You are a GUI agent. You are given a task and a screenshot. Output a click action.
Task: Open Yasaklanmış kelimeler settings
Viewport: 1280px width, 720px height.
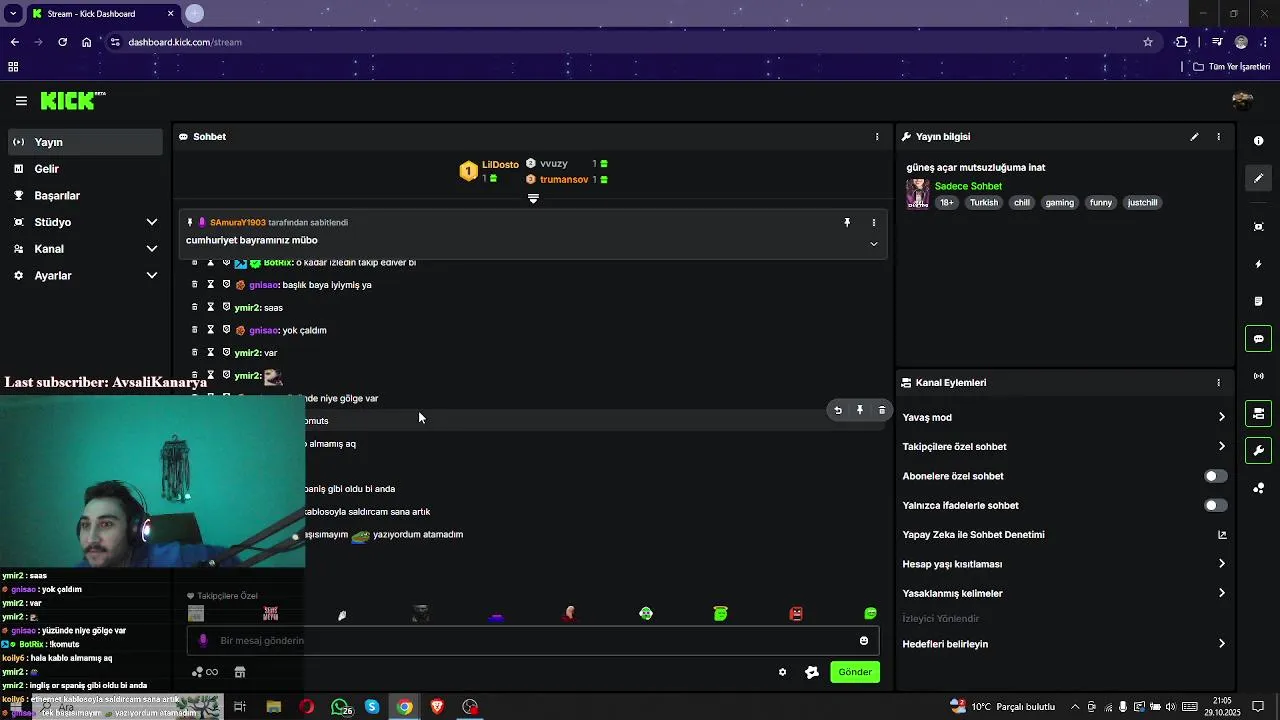click(1064, 593)
